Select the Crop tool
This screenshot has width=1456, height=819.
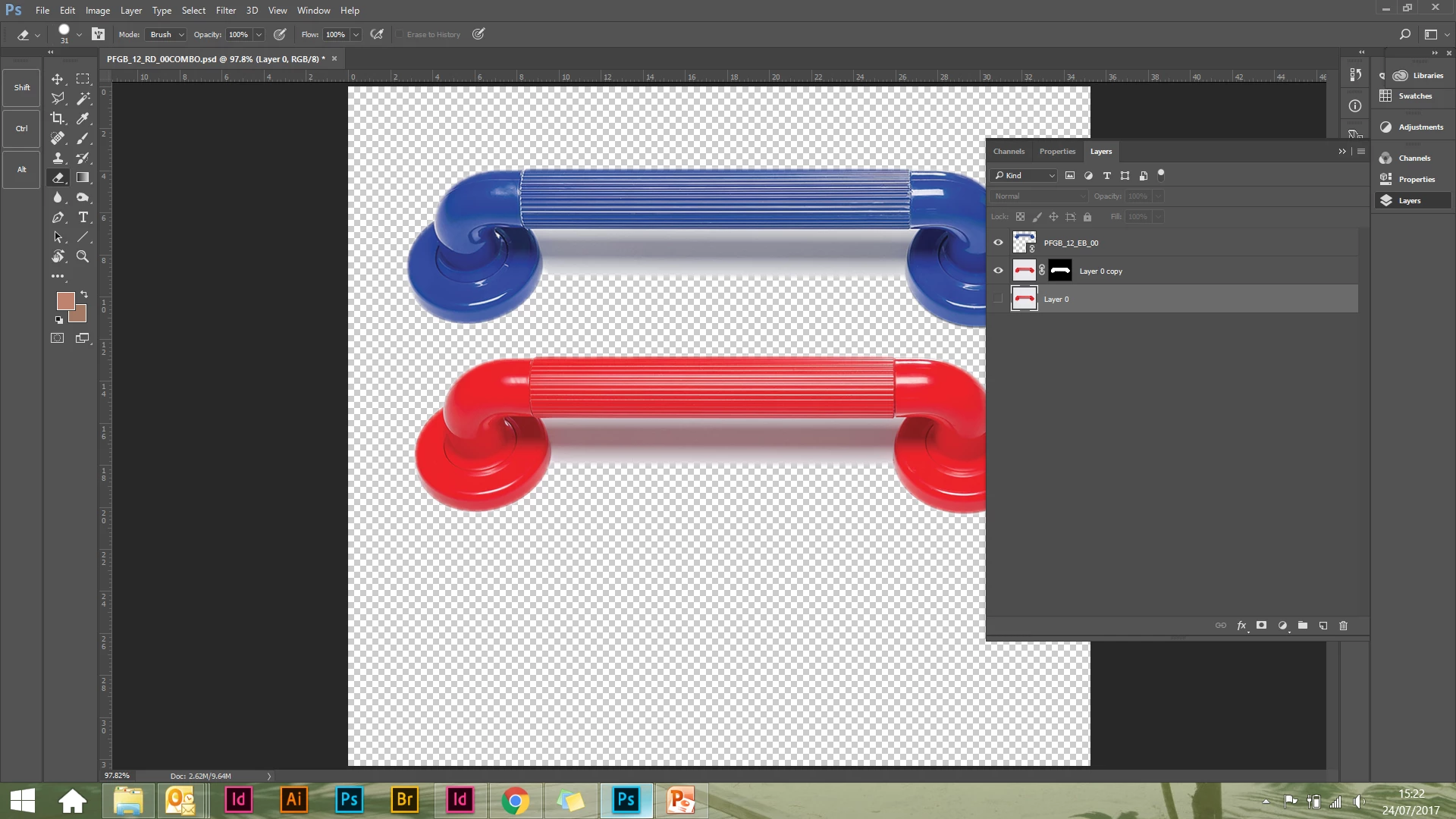pos(58,118)
